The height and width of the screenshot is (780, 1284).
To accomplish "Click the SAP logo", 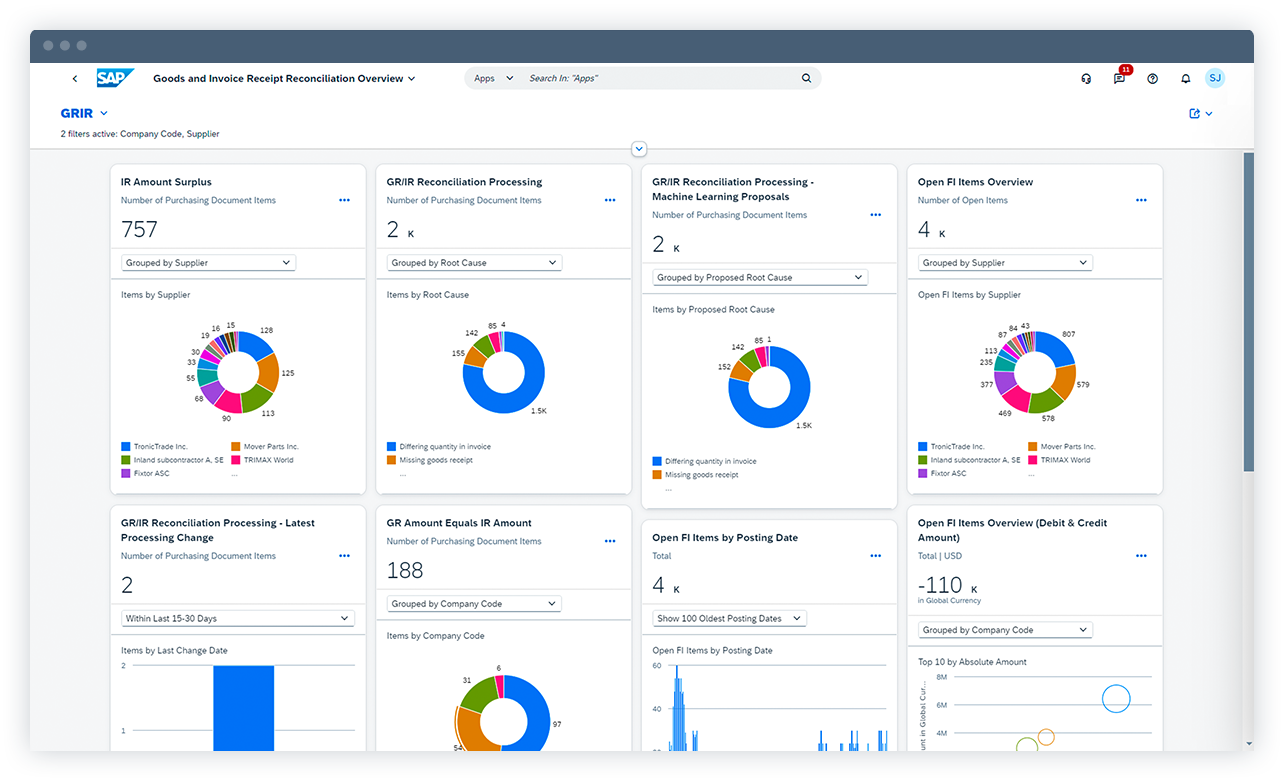I will [x=116, y=78].
